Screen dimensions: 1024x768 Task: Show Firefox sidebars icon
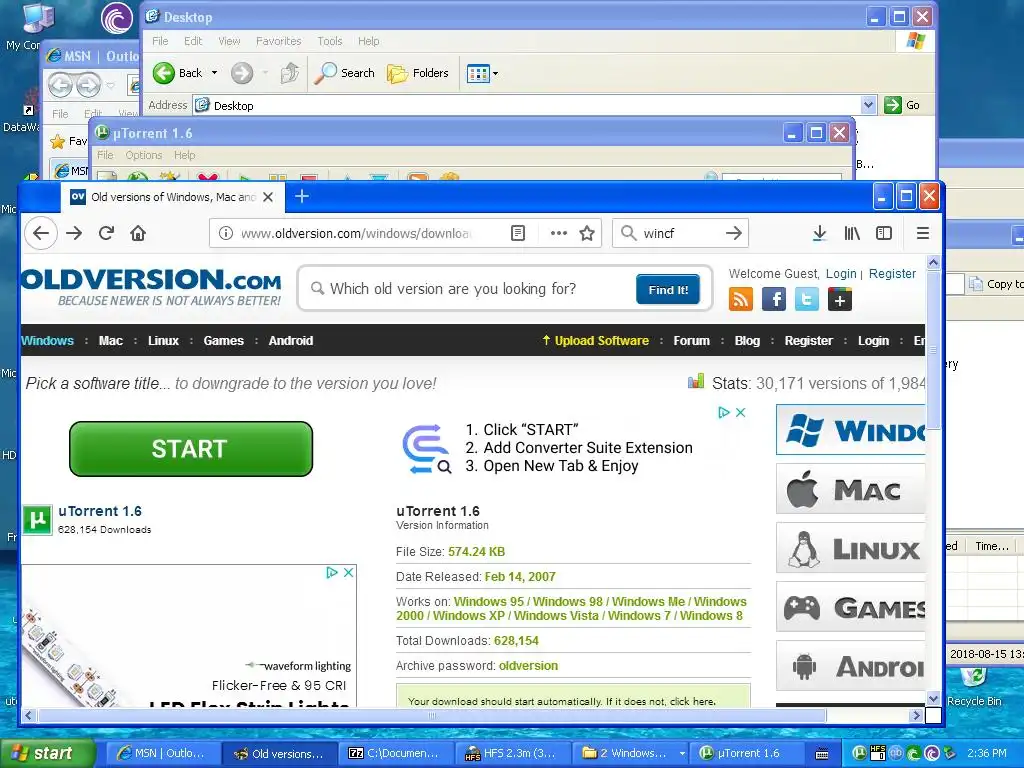pyautogui.click(x=884, y=233)
